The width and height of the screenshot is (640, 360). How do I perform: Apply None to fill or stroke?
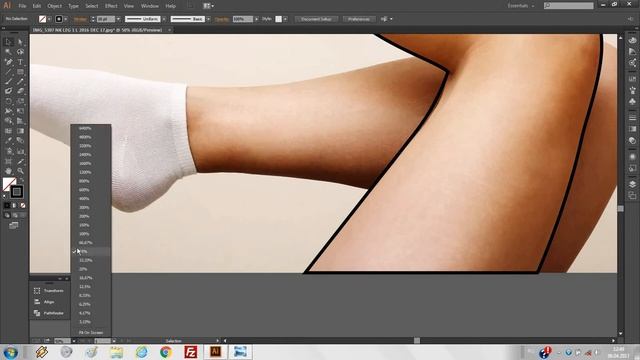click(x=23, y=205)
